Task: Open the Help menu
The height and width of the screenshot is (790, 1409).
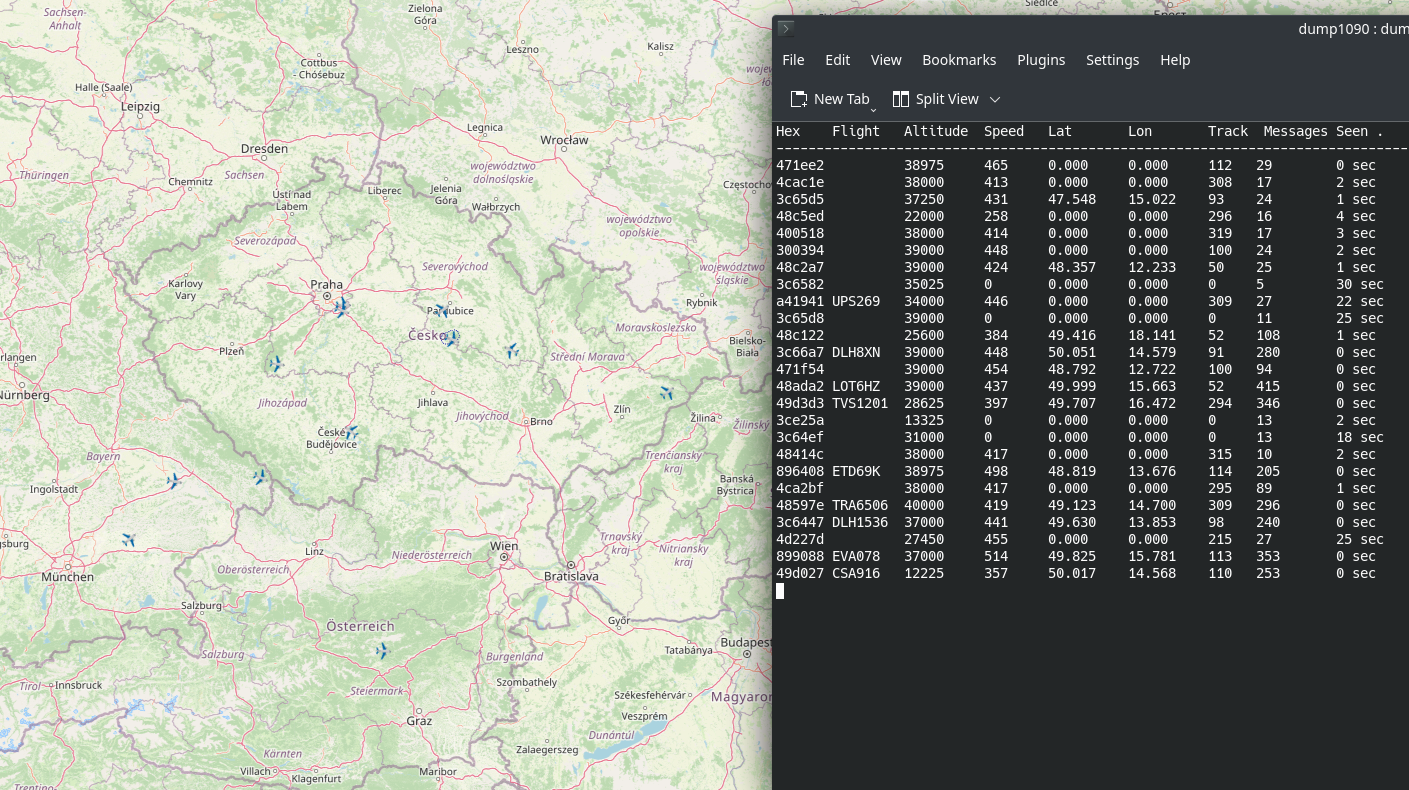Action: point(1175,60)
